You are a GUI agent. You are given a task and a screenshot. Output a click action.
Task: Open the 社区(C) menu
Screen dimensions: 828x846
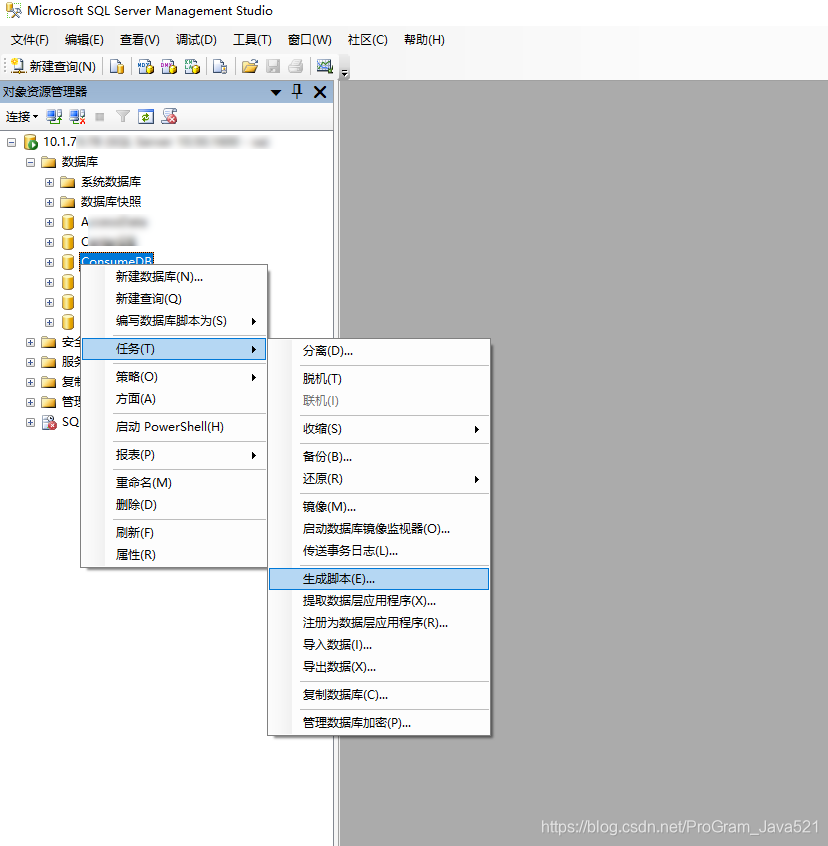pyautogui.click(x=367, y=40)
